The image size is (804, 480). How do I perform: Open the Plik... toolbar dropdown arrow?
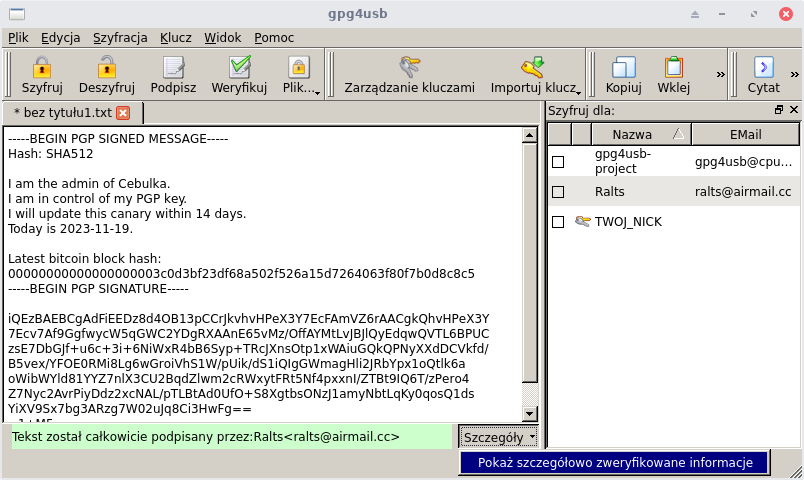click(317, 93)
